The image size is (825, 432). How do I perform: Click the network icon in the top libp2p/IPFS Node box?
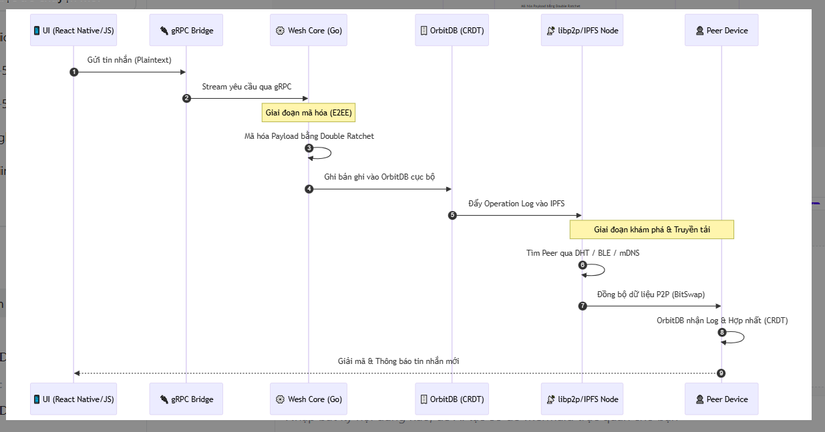[551, 31]
